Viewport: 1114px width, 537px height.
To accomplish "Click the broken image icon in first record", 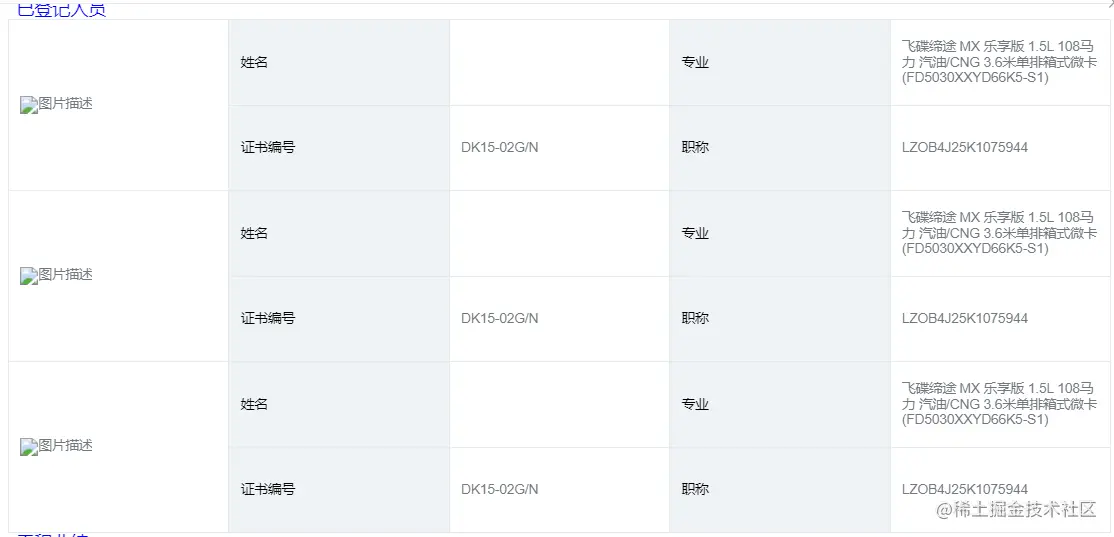I will (27, 104).
